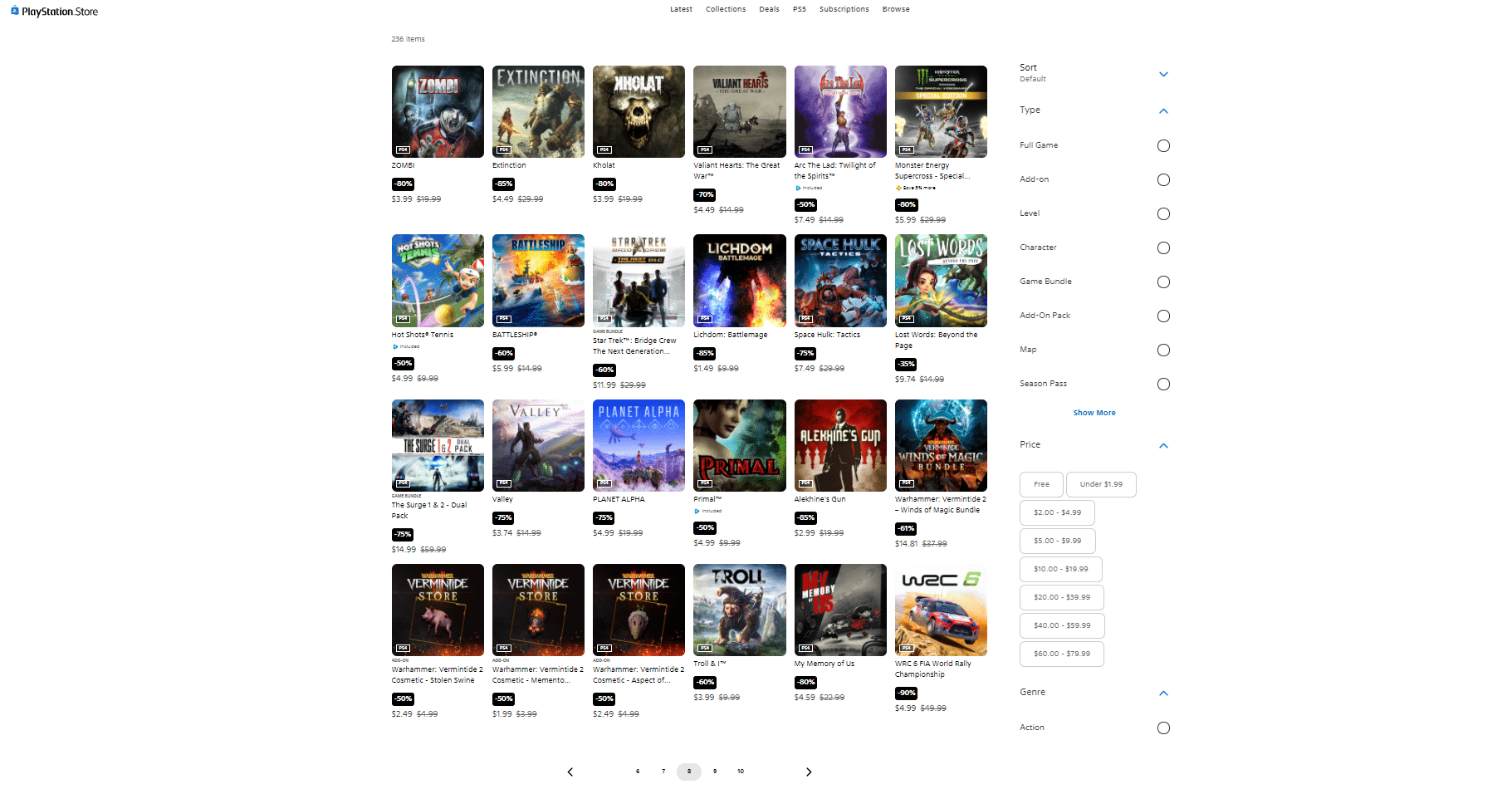Open the WRC 6 game cover
1512x789 pixels.
click(941, 610)
